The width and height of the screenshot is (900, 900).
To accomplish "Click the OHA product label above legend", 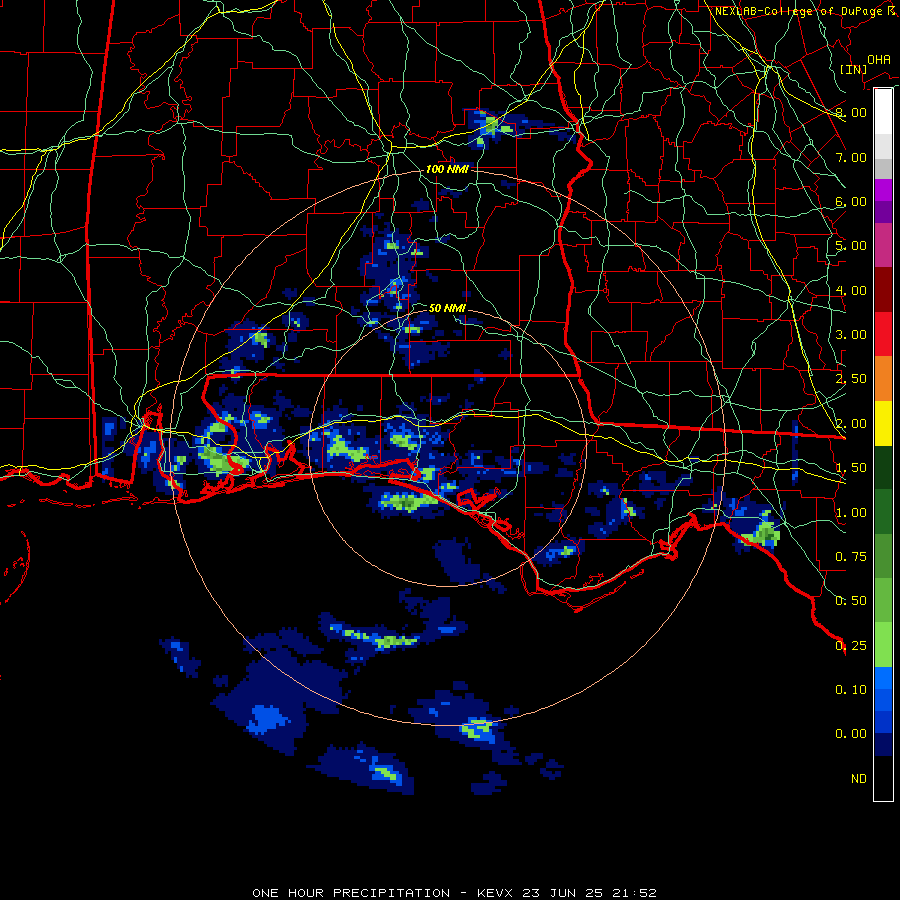I will click(878, 59).
